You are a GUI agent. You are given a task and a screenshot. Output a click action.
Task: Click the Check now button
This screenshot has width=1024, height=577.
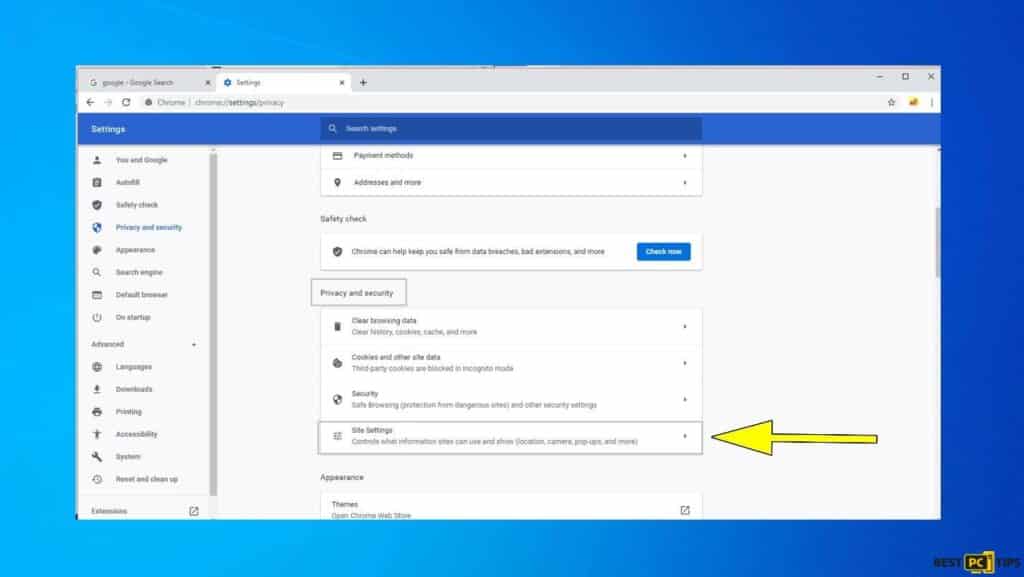[x=664, y=252]
